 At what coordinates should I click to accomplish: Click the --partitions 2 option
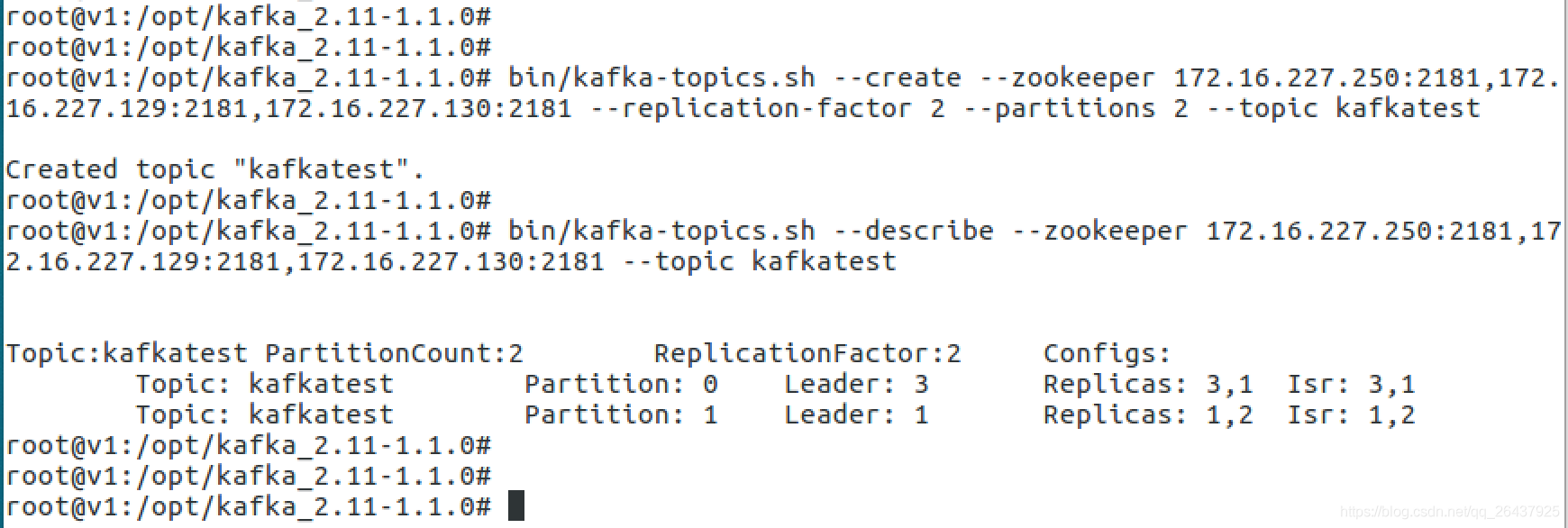(x=1076, y=108)
